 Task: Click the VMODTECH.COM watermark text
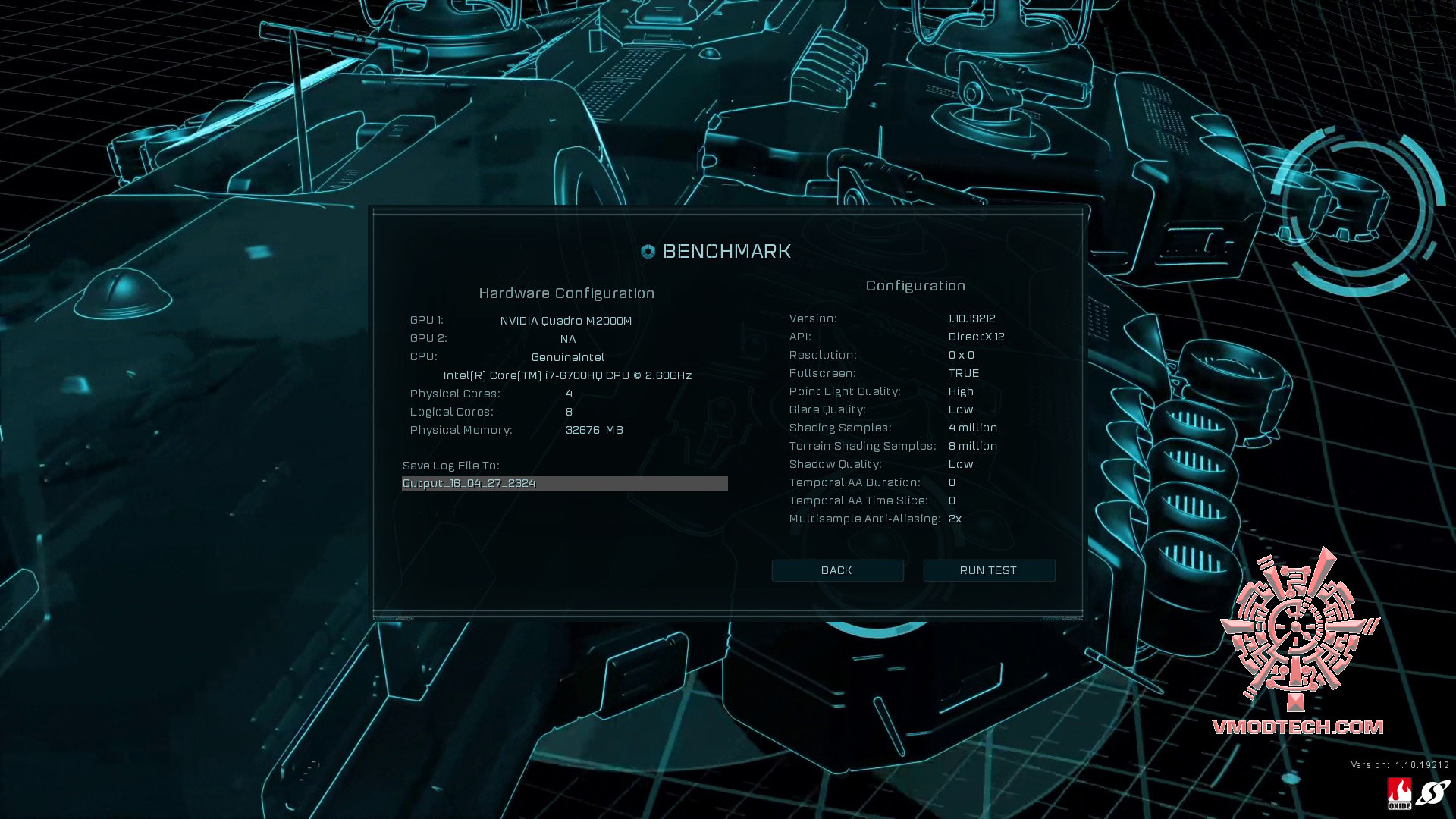(1298, 727)
